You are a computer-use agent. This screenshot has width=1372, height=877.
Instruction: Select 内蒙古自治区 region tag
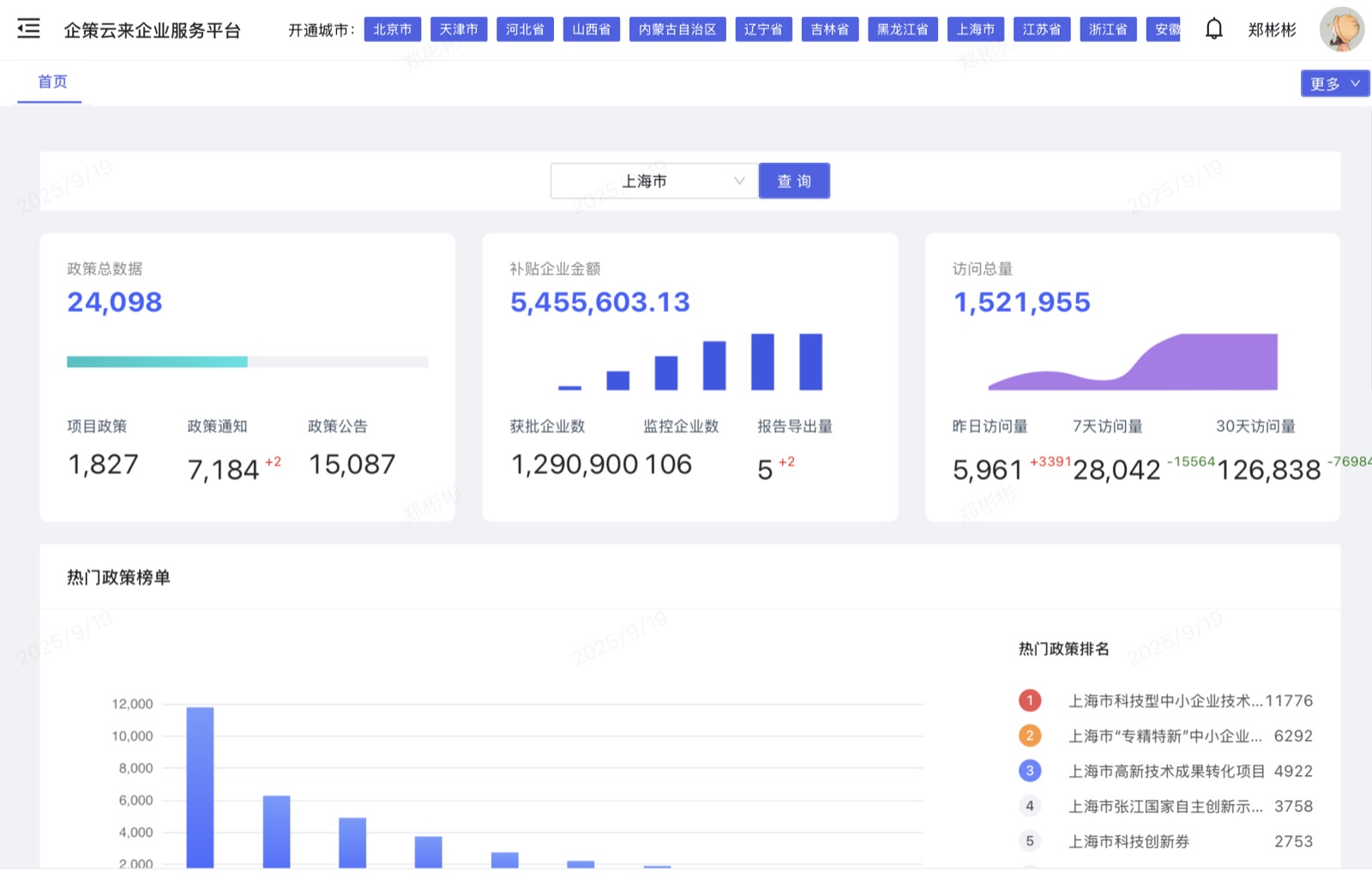point(677,29)
